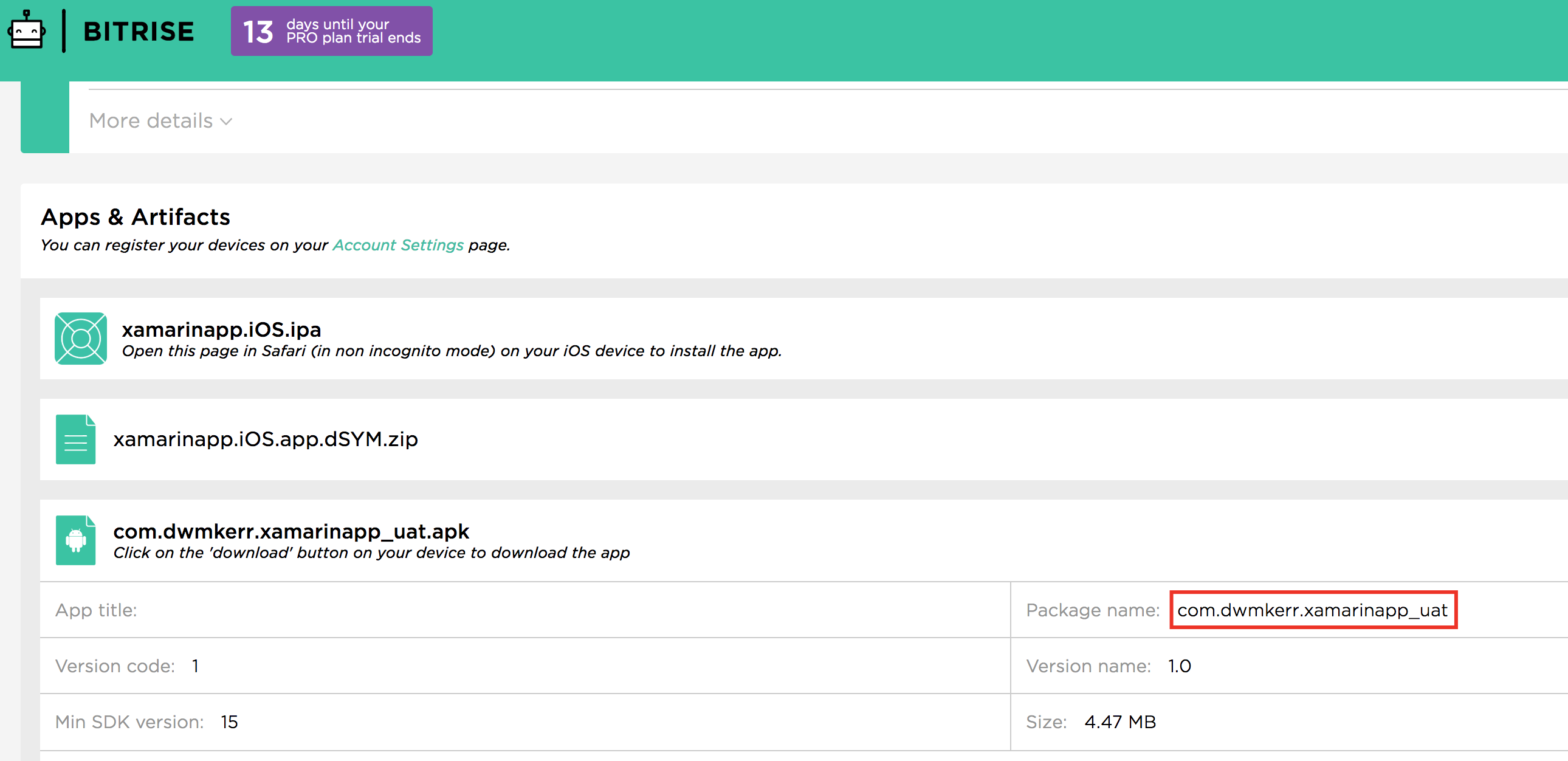The image size is (1568, 761).
Task: Open the Account Settings link
Action: tap(398, 245)
